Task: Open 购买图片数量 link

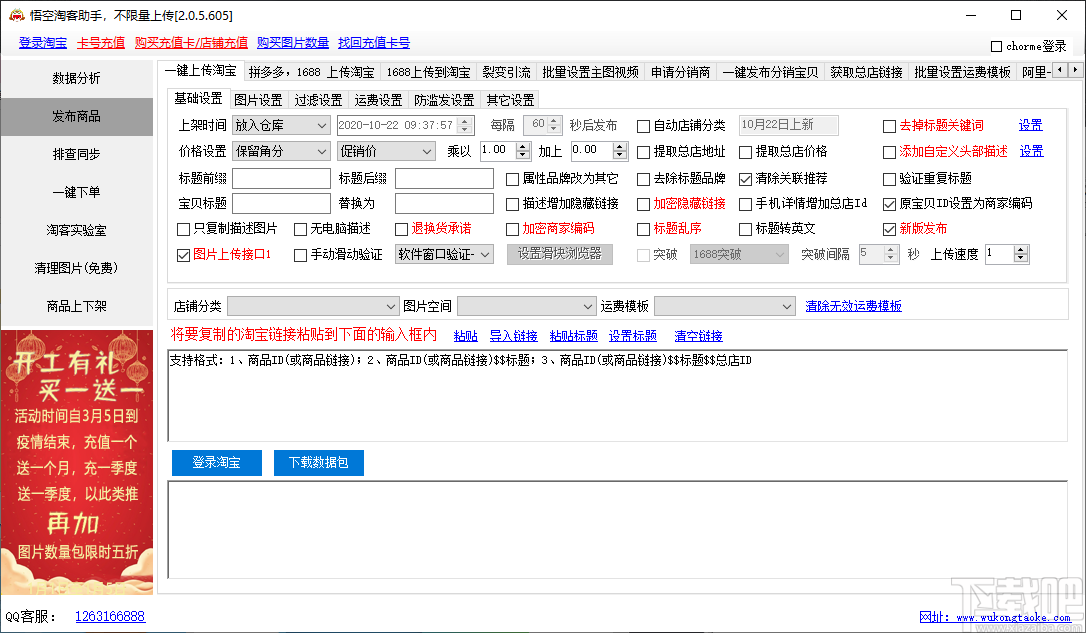Action: click(293, 43)
